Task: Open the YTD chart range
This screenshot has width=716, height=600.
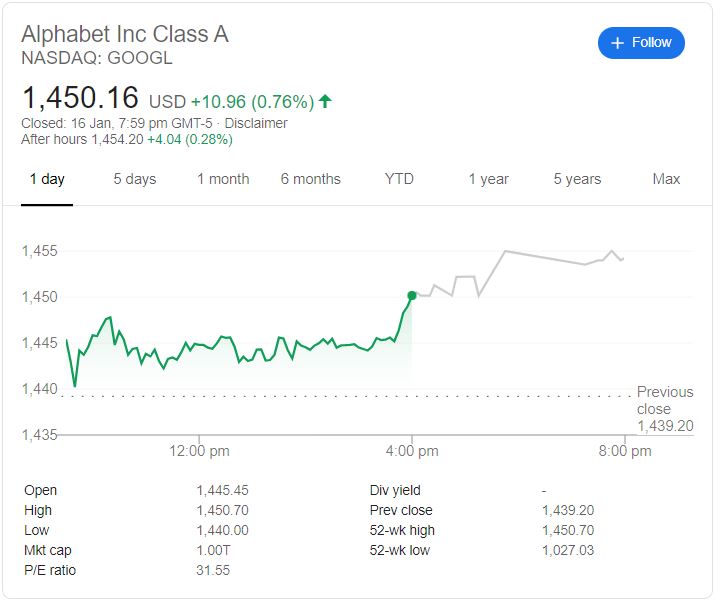Action: click(x=399, y=179)
